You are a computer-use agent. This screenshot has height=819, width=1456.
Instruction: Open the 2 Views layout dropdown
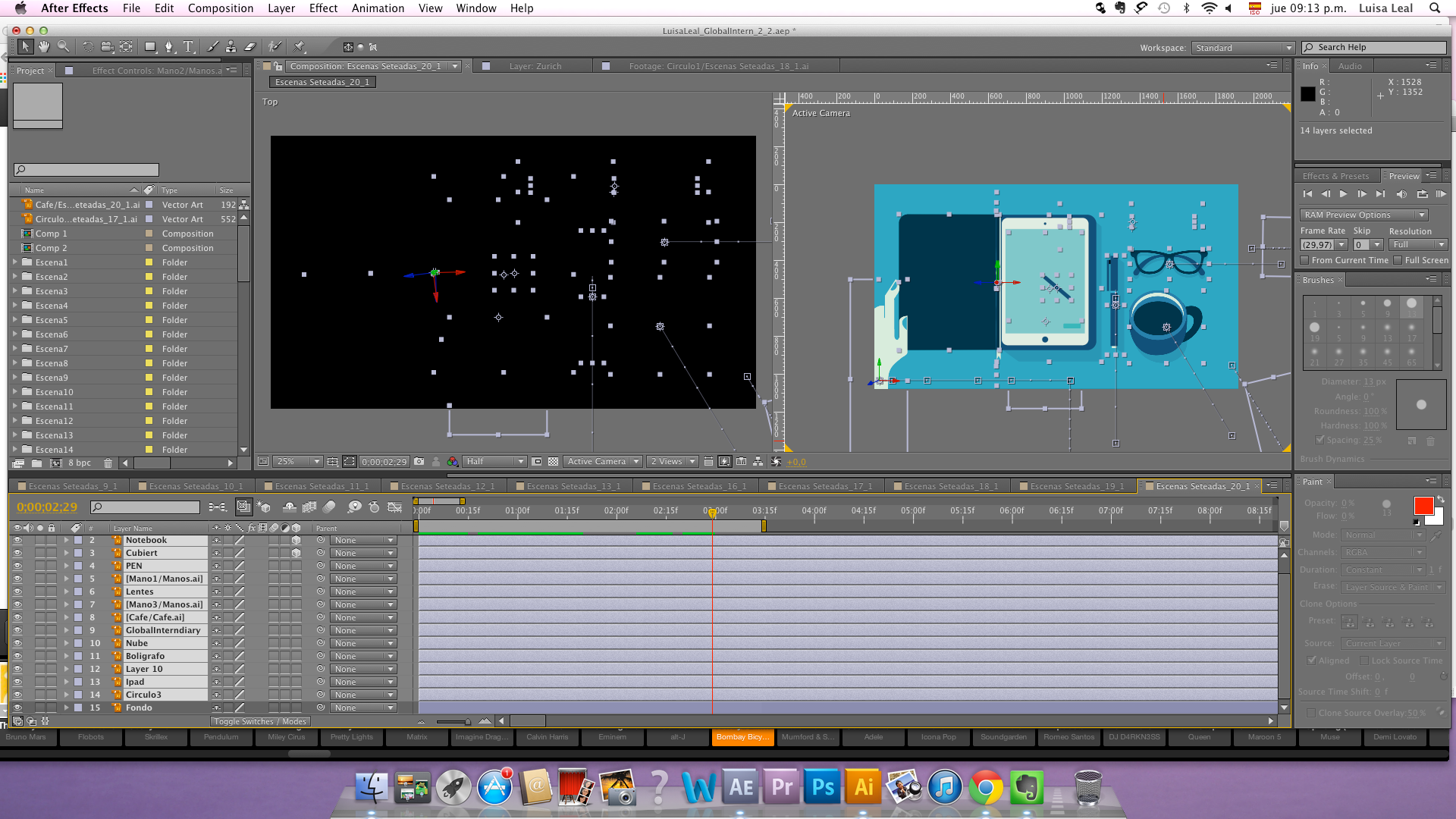tap(674, 461)
